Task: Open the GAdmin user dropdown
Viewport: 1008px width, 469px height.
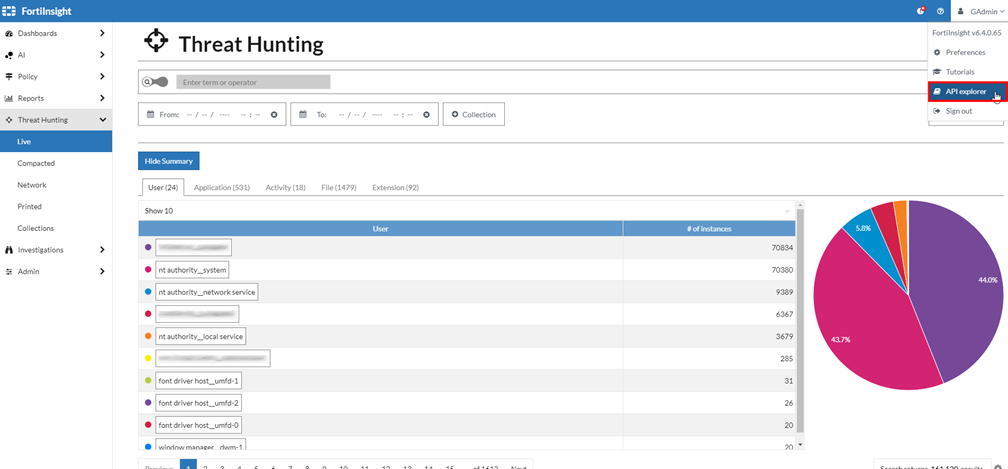Action: pyautogui.click(x=980, y=11)
